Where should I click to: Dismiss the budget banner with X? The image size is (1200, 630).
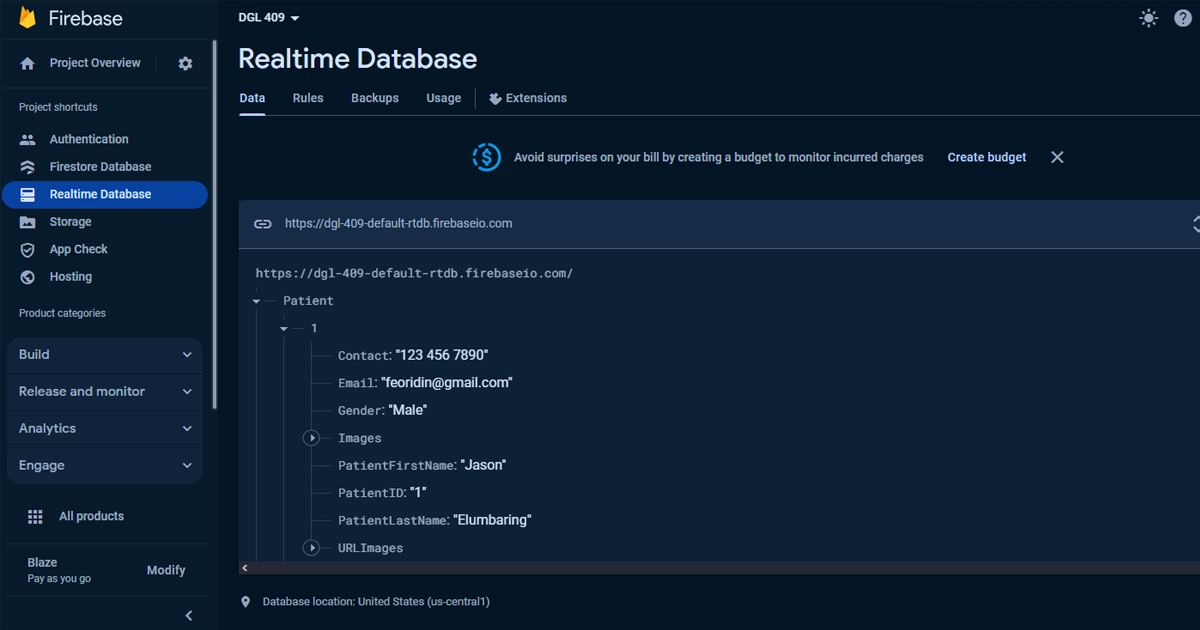[x=1057, y=157]
